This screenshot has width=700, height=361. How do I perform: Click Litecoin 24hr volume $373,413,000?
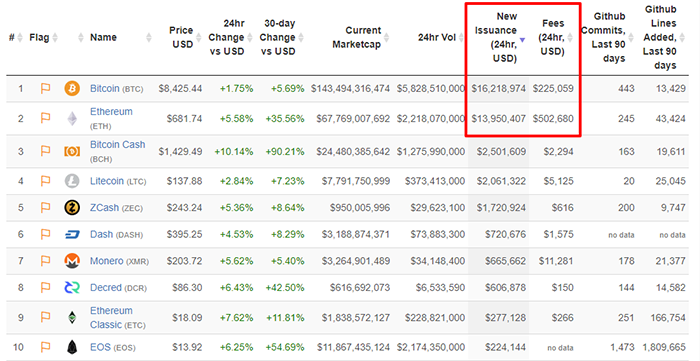(435, 181)
